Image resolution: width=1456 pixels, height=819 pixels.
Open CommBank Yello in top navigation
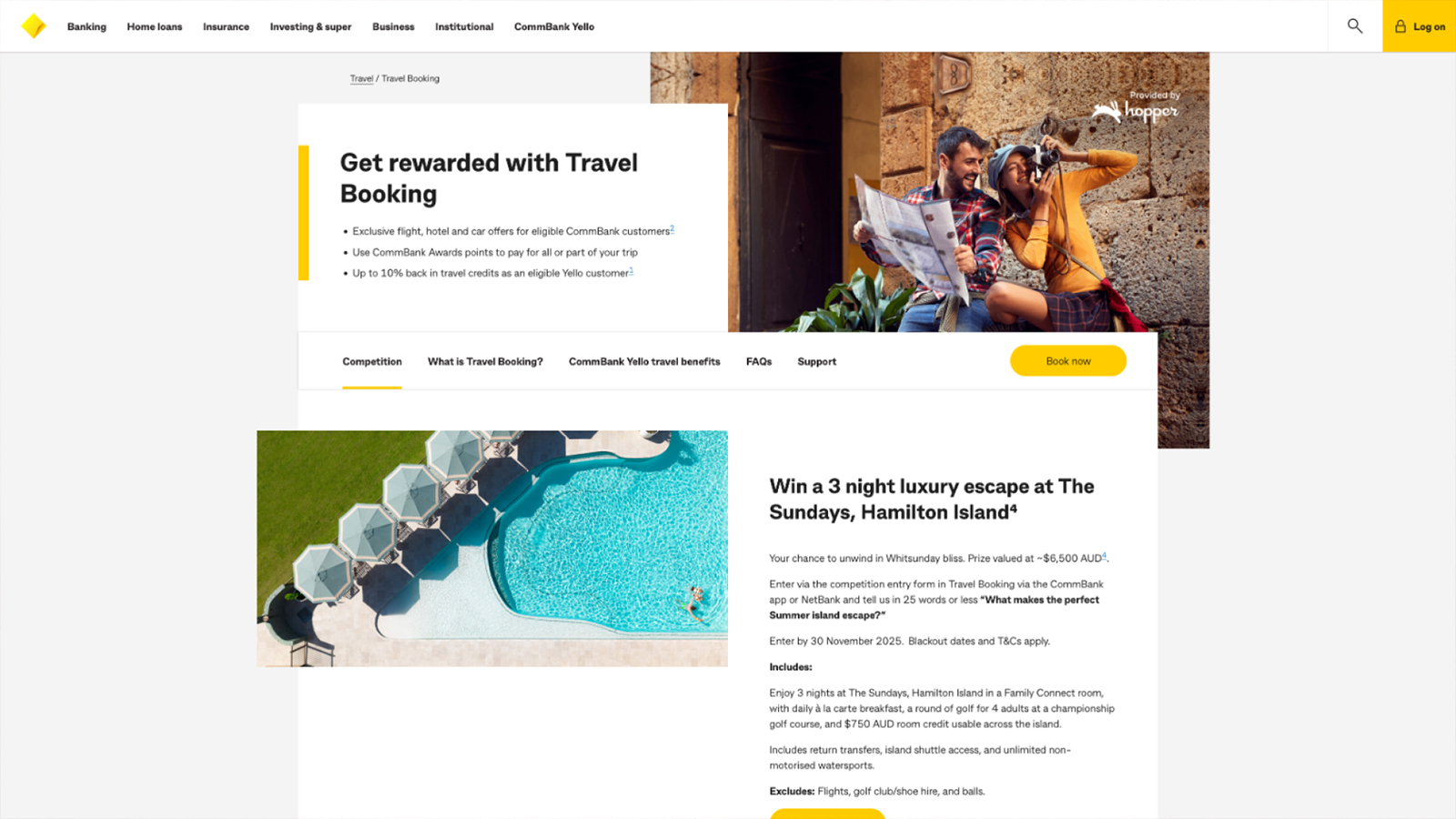[x=554, y=27]
